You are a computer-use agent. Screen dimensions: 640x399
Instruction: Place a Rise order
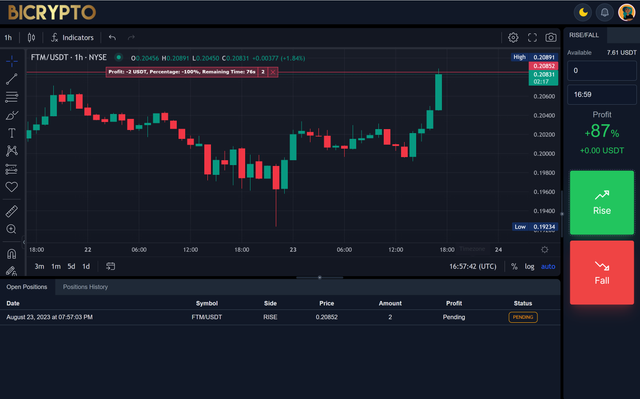tap(602, 203)
